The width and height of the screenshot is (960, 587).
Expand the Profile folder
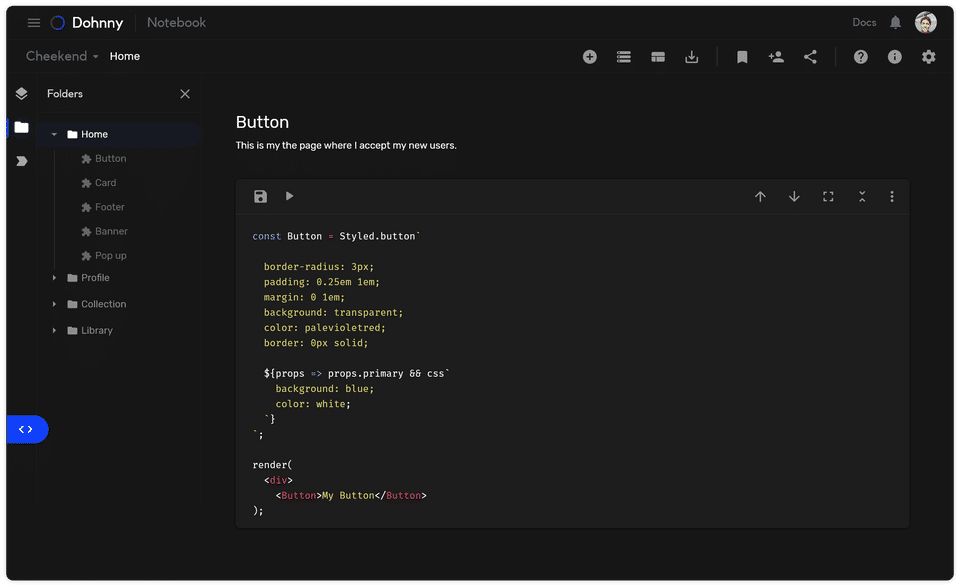pos(55,278)
